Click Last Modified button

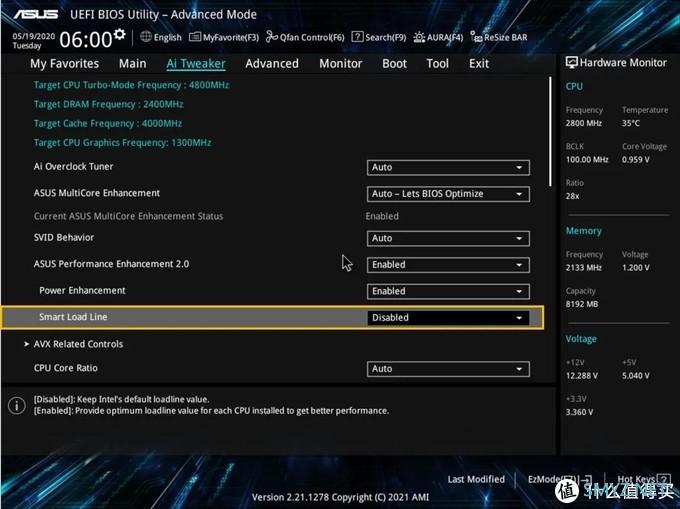476,480
